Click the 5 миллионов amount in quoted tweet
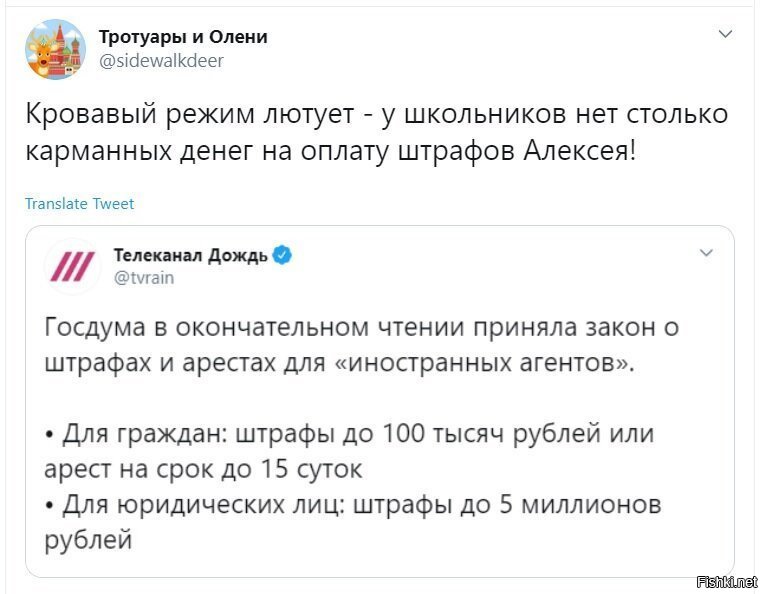Image resolution: width=763 pixels, height=594 pixels. pos(581,504)
